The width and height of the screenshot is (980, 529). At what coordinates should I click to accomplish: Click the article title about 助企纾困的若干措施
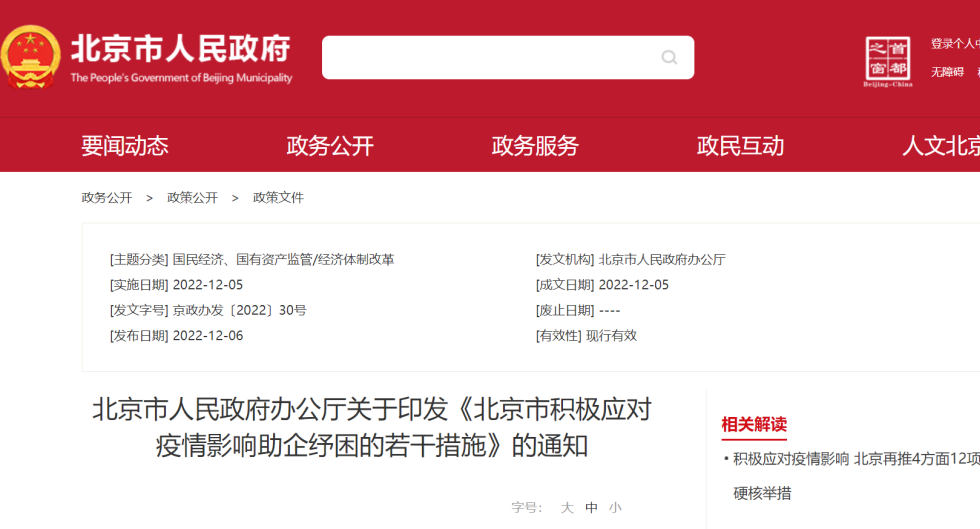pyautogui.click(x=372, y=428)
